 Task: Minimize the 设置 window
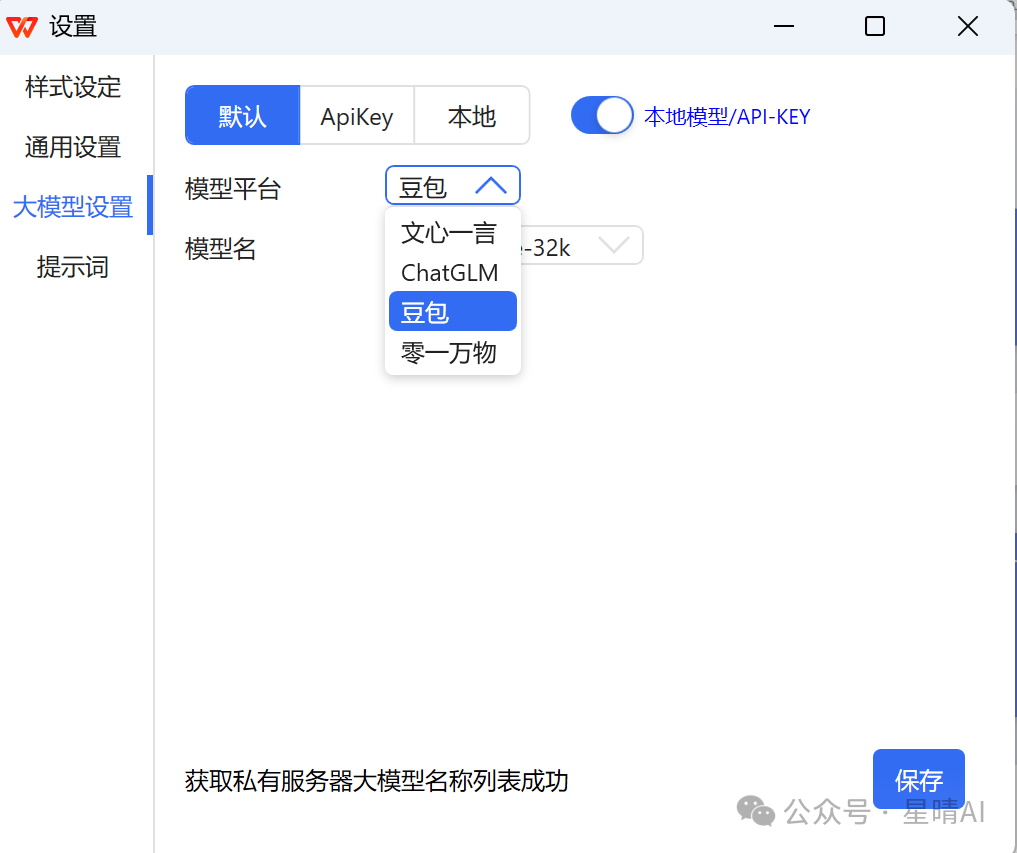point(784,27)
